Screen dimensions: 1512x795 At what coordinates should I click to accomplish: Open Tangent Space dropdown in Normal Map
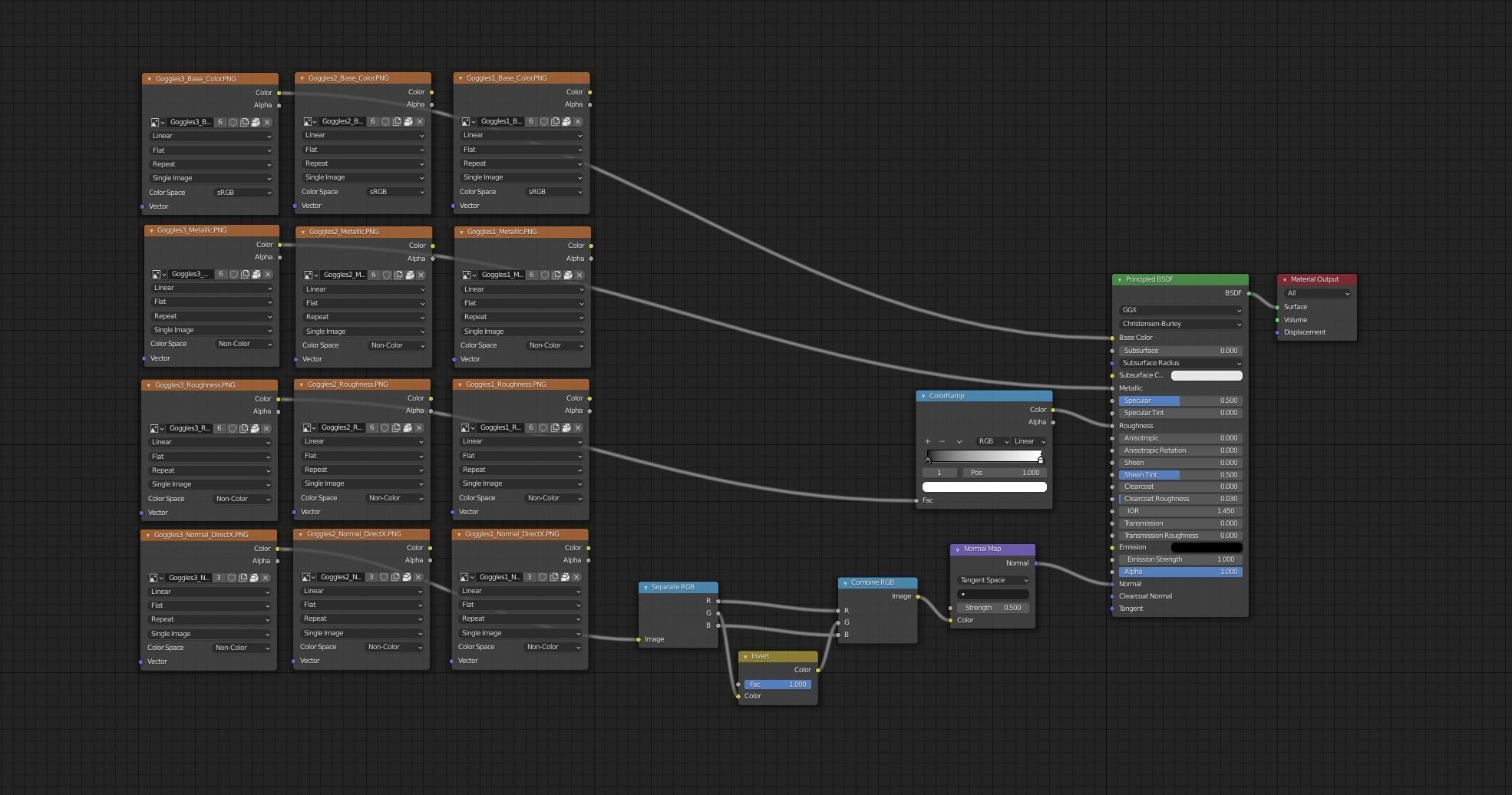tap(993, 580)
